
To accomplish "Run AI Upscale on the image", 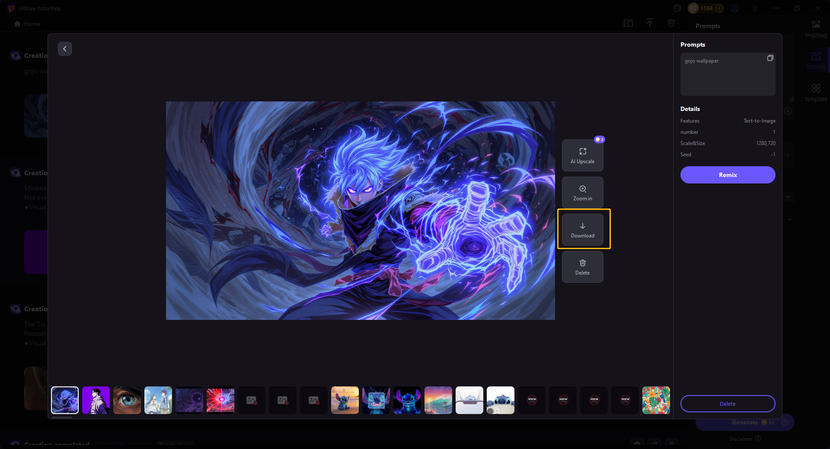I will pos(582,155).
